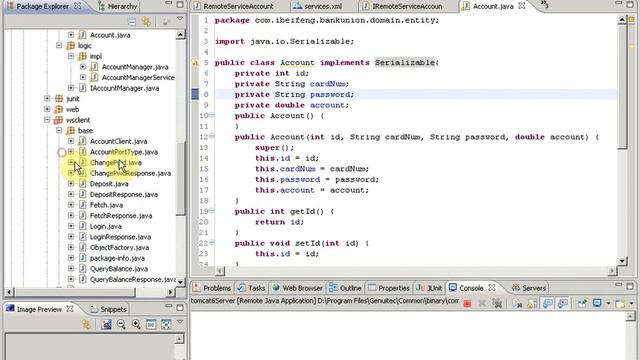The image size is (640, 360).
Task: Collapse the logic package node
Action: tap(59, 46)
